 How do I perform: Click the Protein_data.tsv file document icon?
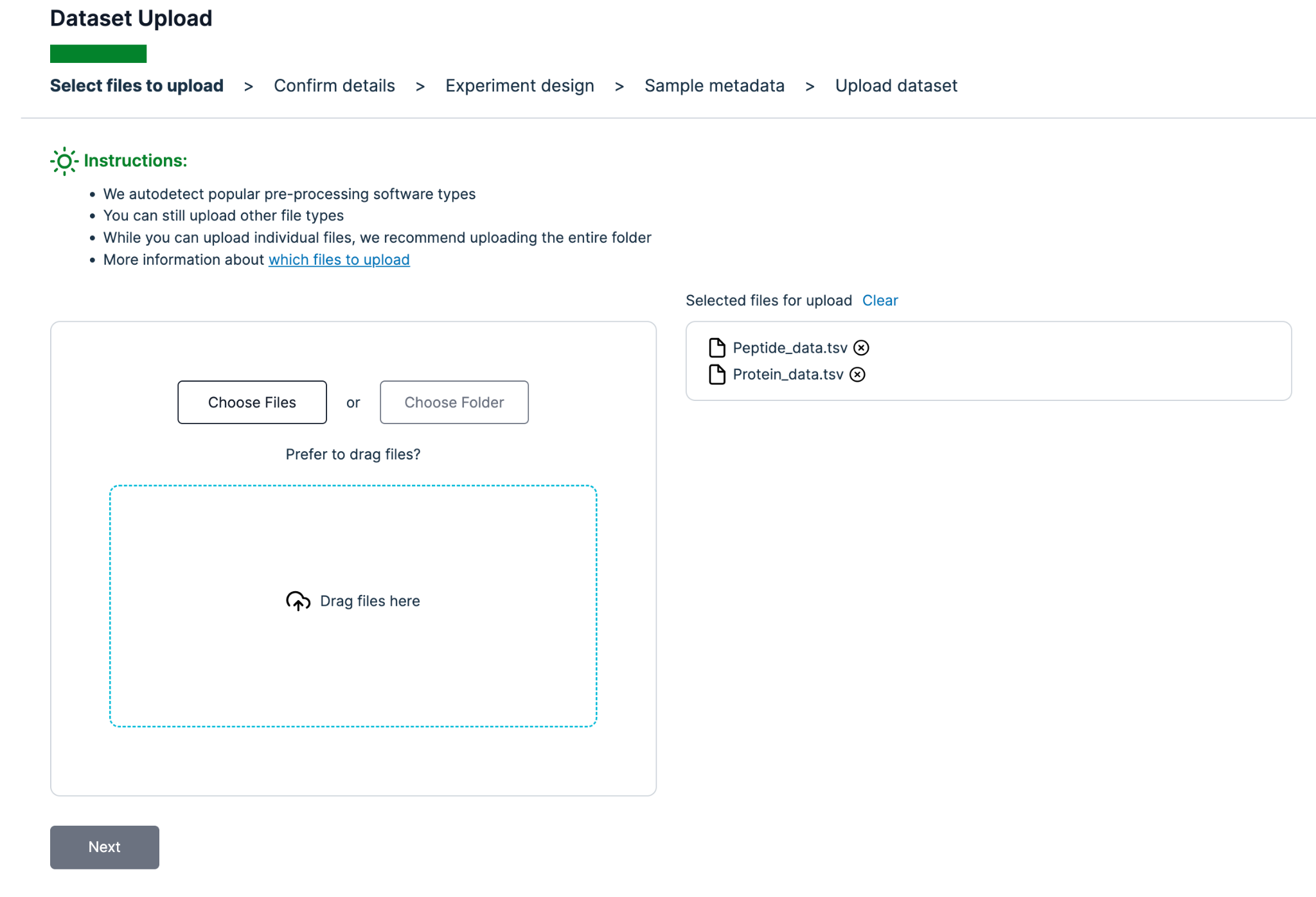(716, 375)
